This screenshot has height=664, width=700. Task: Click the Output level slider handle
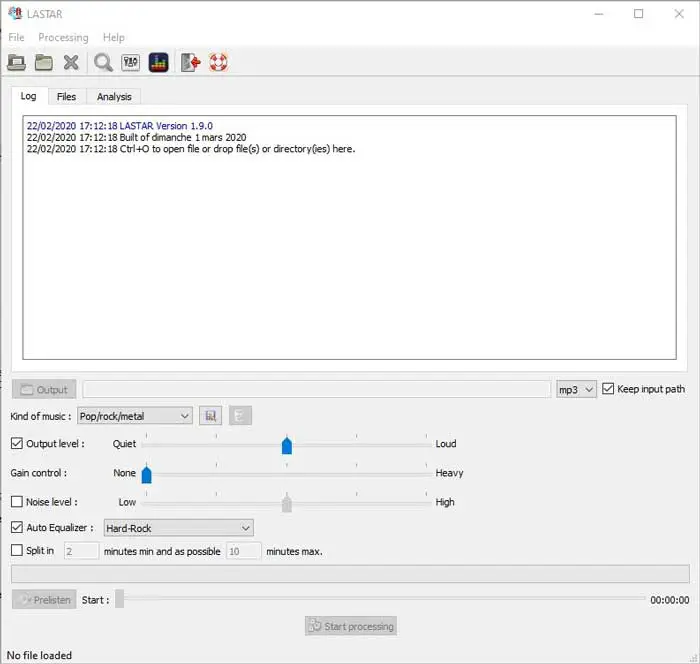[x=287, y=446]
